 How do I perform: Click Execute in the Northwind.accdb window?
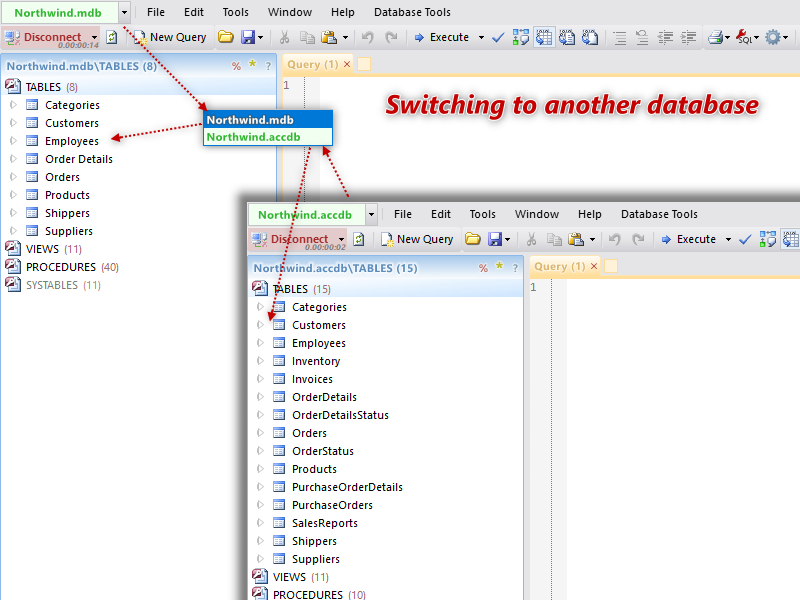click(689, 239)
